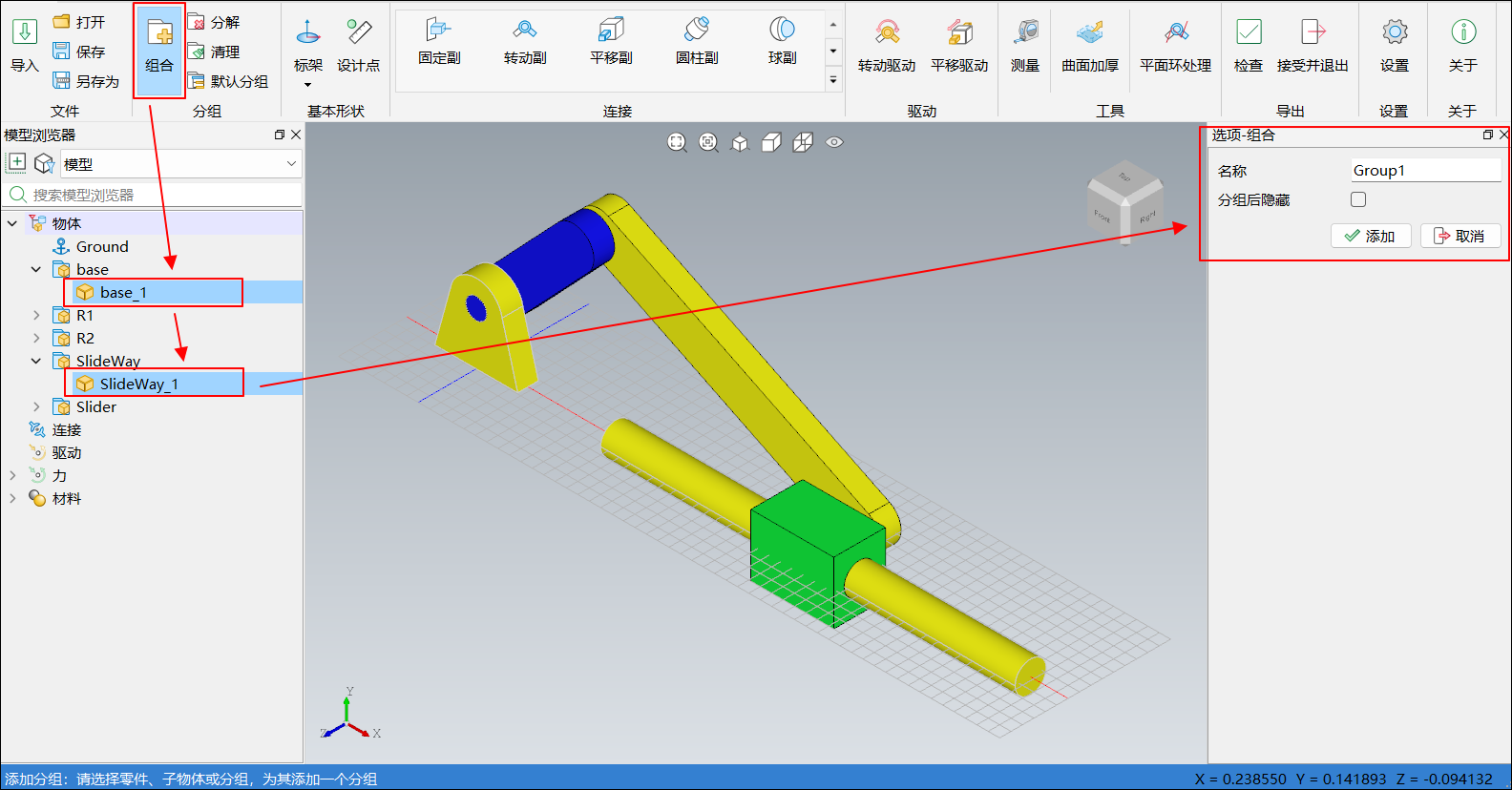The height and width of the screenshot is (790, 1512).
Task: Click the 组合 (Group) toolbar icon
Action: click(x=159, y=48)
